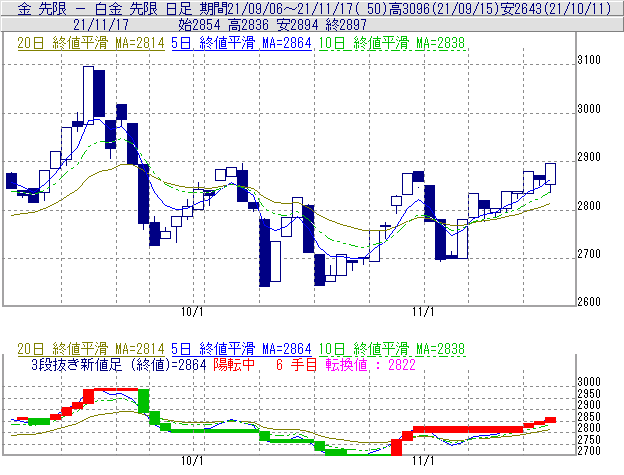Click the closing value '終2897'

346,25
